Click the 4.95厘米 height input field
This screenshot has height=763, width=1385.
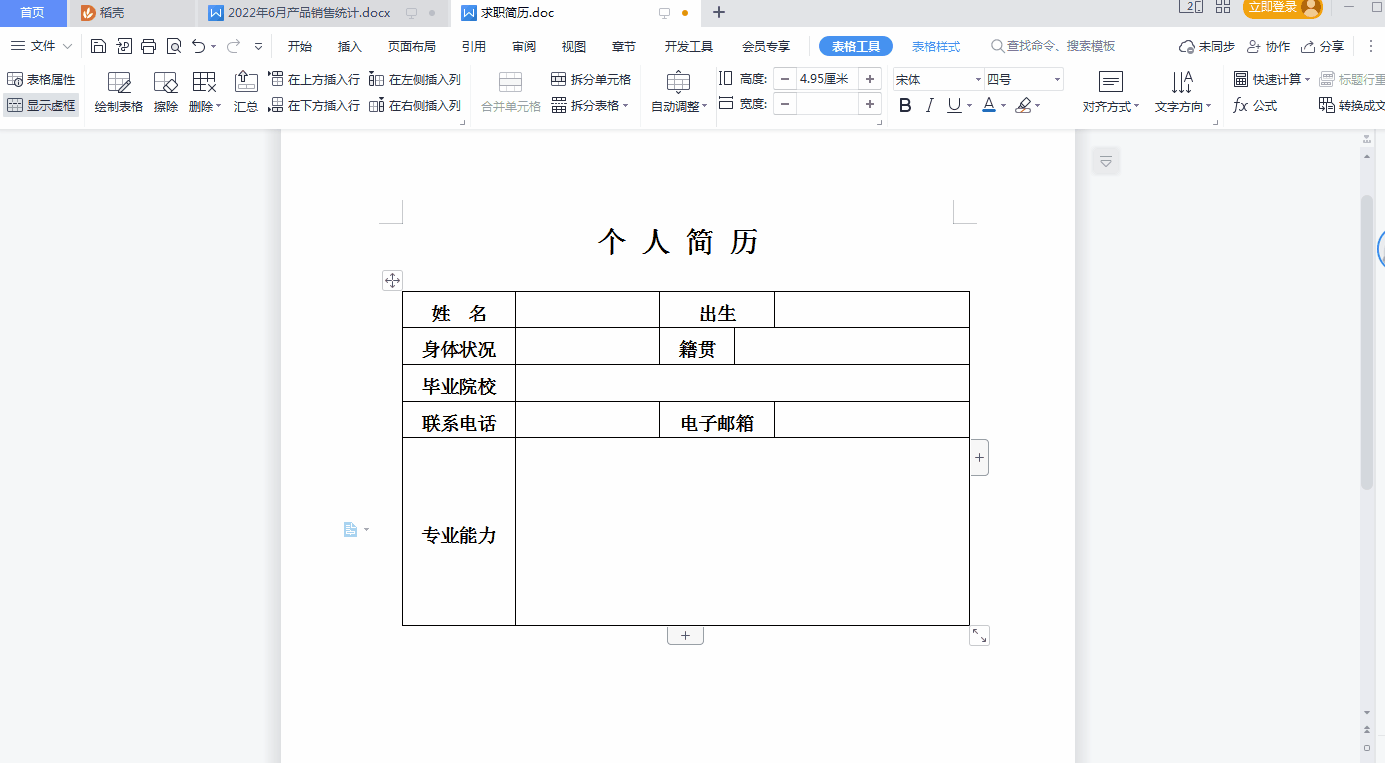click(827, 79)
